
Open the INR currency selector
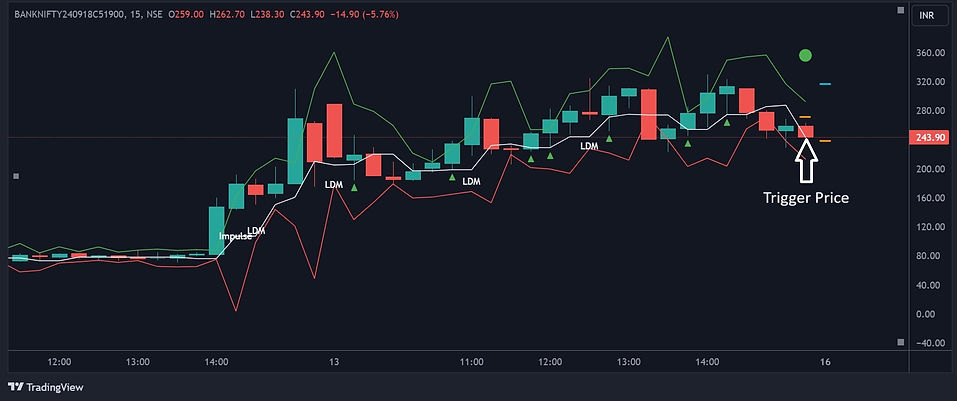(927, 16)
